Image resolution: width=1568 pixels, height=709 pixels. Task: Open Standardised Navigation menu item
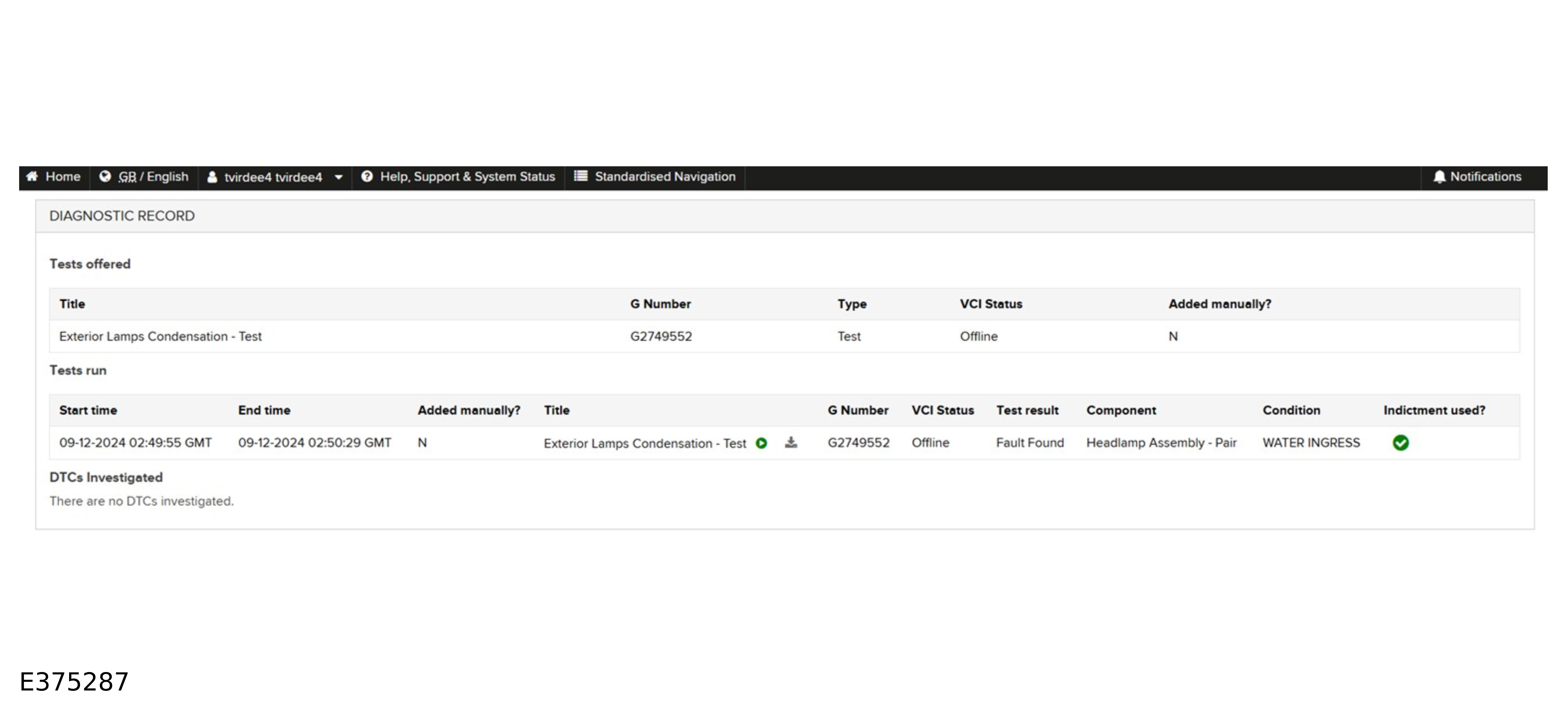pos(665,177)
